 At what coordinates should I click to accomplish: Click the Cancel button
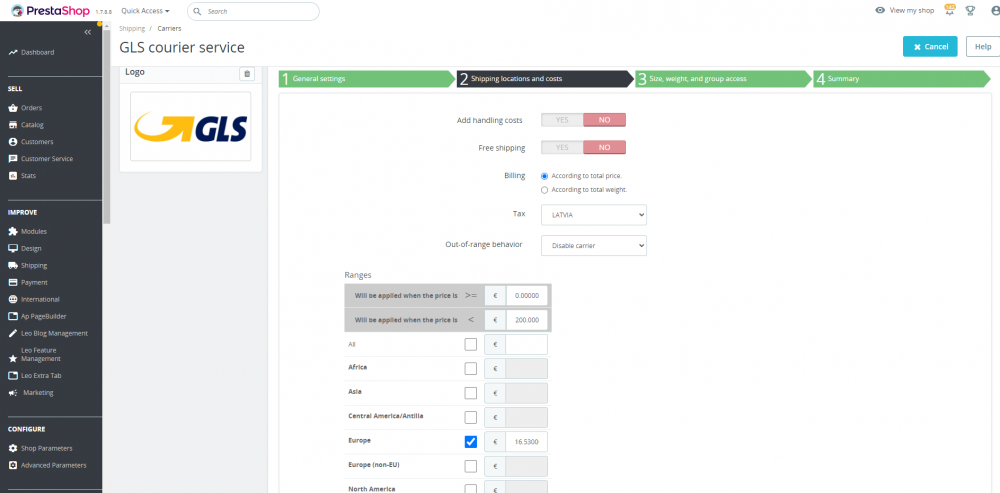[930, 47]
